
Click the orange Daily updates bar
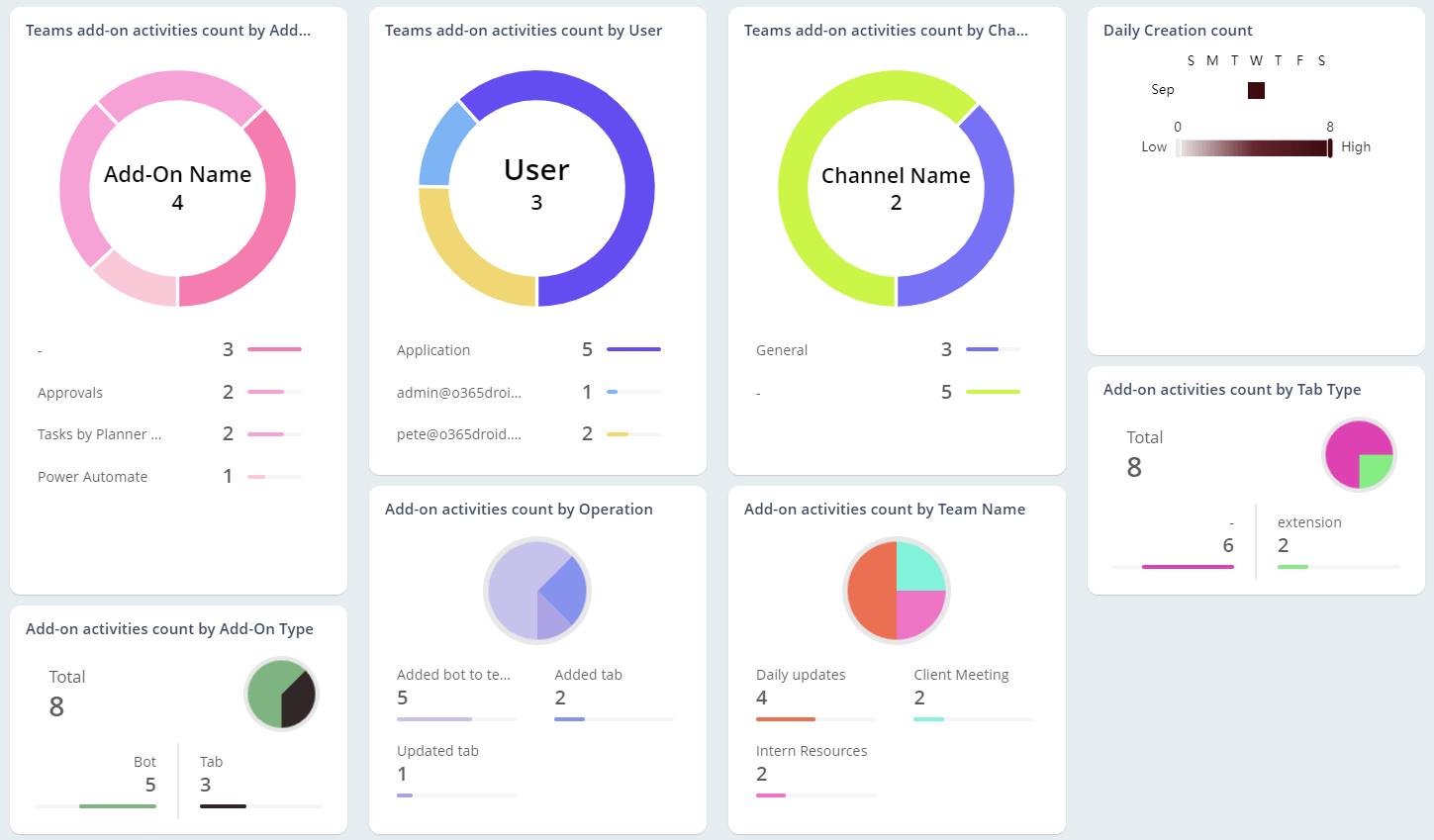click(785, 719)
